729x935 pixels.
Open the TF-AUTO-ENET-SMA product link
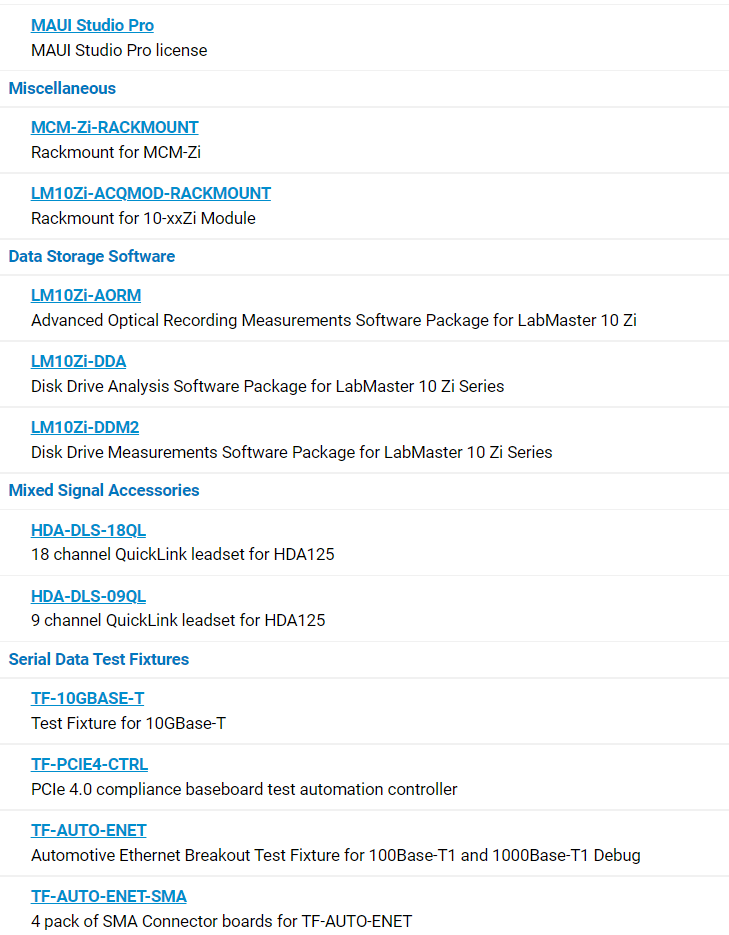click(x=109, y=896)
